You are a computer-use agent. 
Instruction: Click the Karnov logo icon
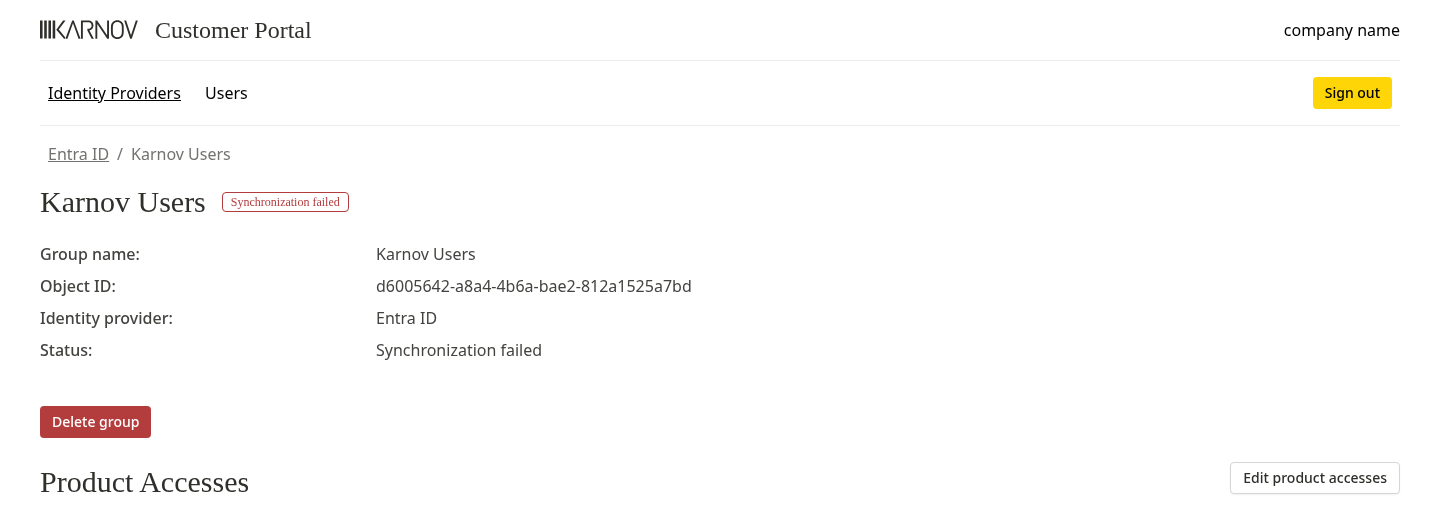[89, 30]
